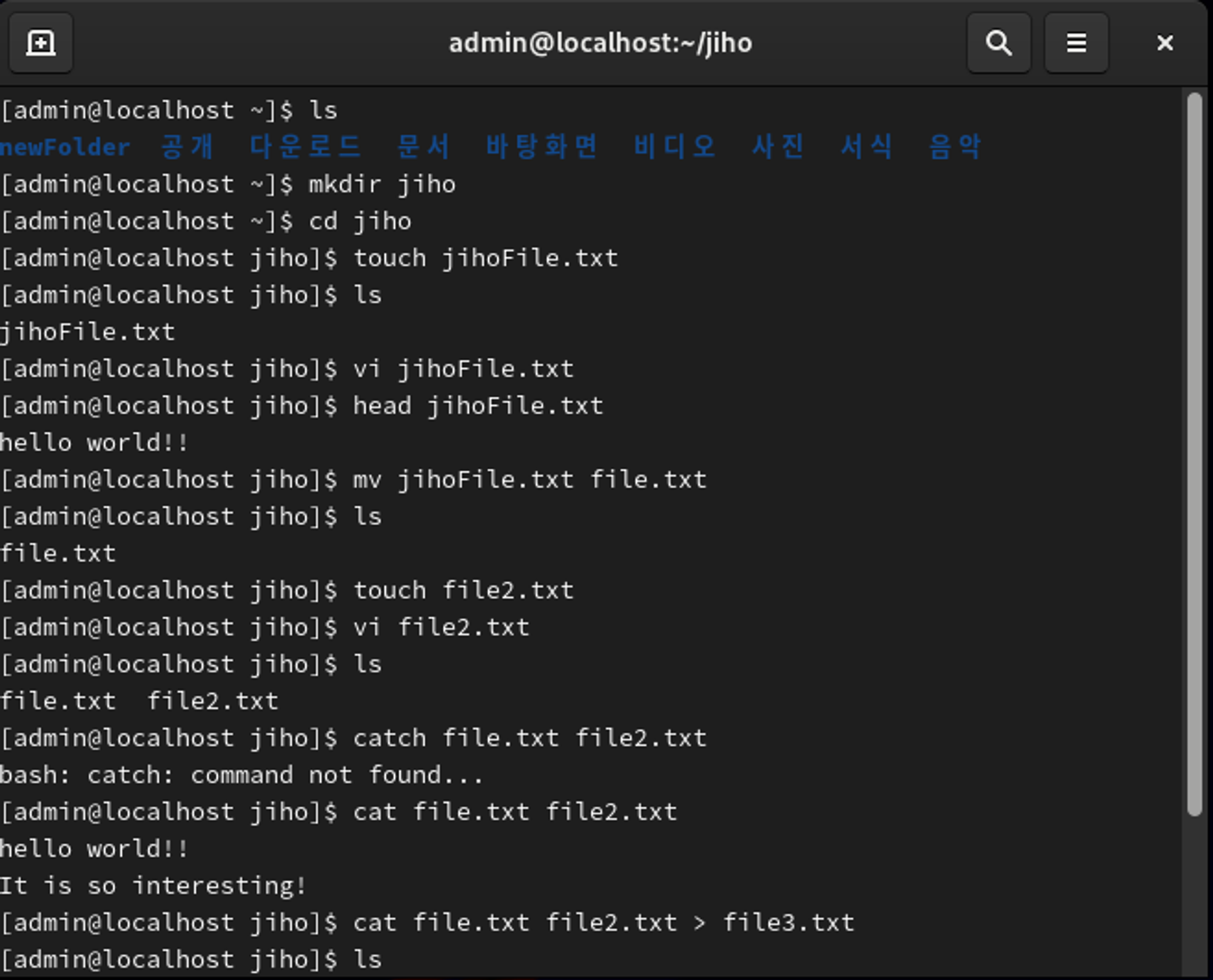Select the 바탕화면 directory entry

(x=542, y=147)
